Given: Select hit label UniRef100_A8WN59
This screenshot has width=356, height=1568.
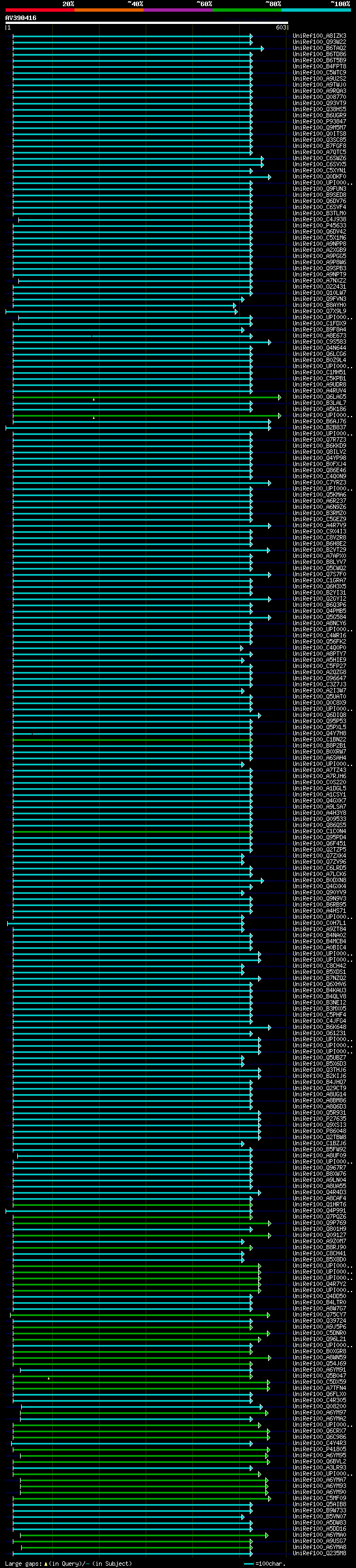Looking at the screenshot, I should (319, 1357).
